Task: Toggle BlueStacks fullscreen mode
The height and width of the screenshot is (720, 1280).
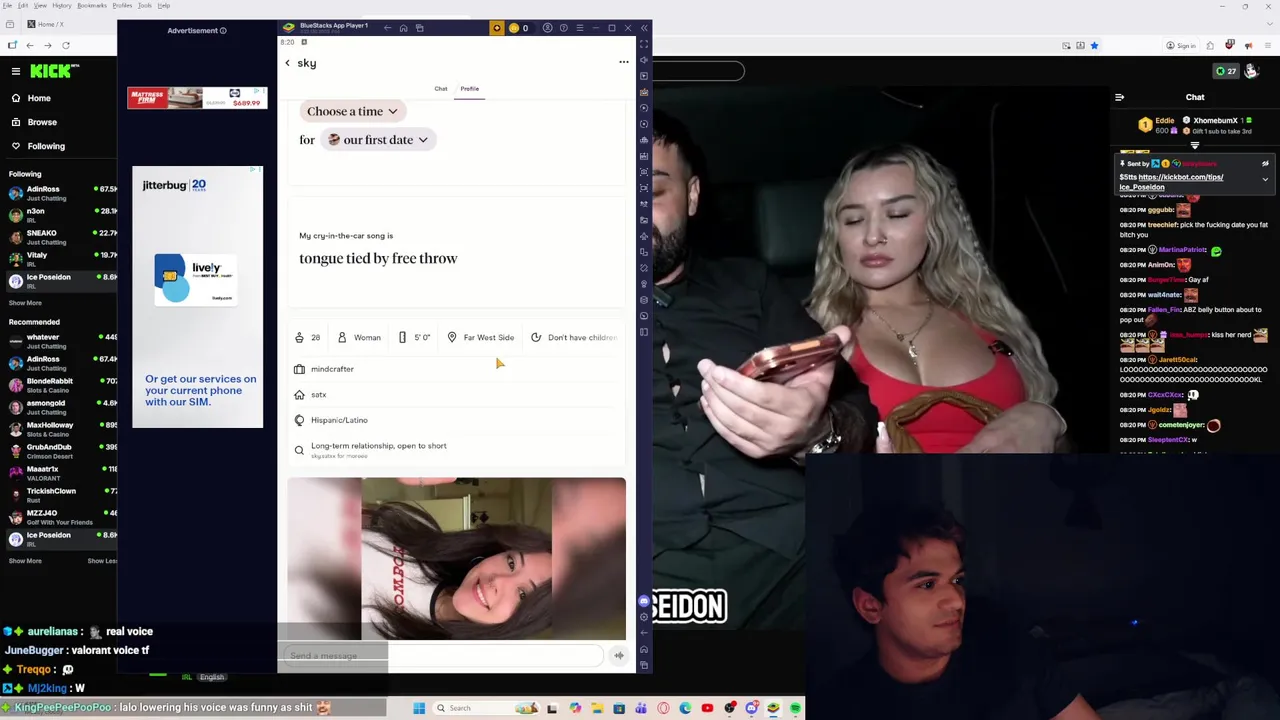Action: pyautogui.click(x=644, y=44)
